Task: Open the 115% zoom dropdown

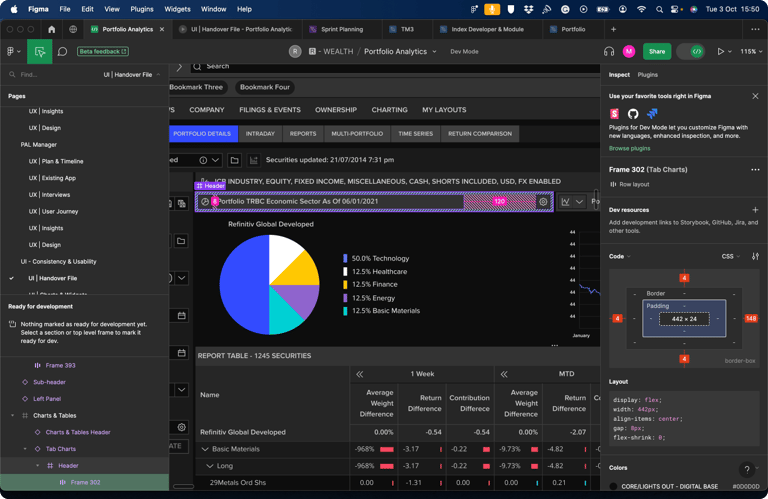Action: tap(751, 51)
